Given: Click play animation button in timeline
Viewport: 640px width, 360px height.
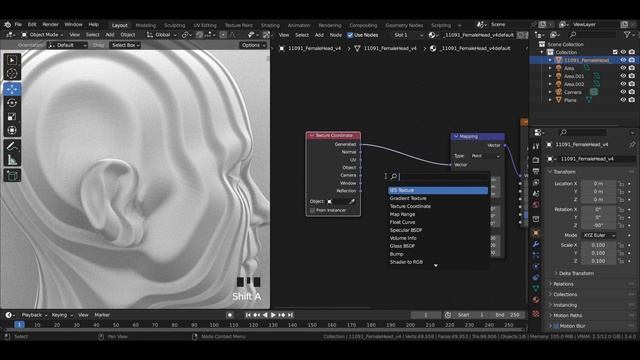Looking at the screenshot, I should (x=273, y=315).
